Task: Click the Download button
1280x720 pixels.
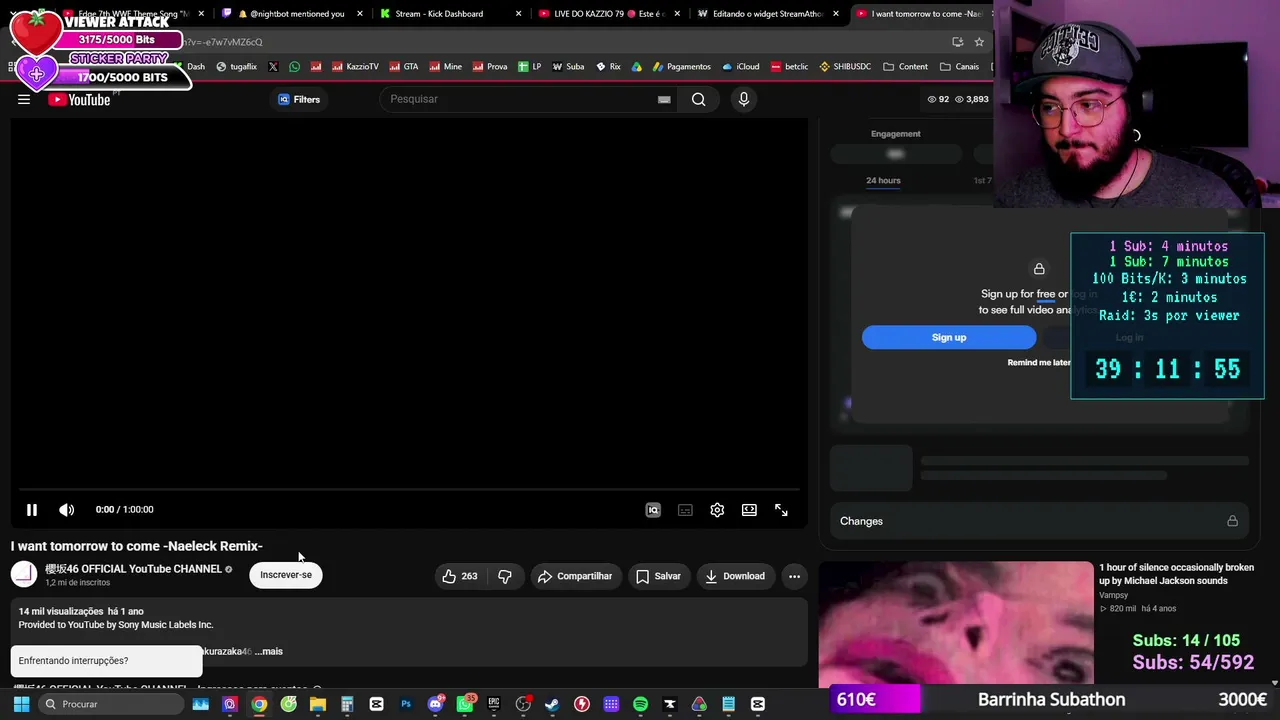Action: point(735,576)
